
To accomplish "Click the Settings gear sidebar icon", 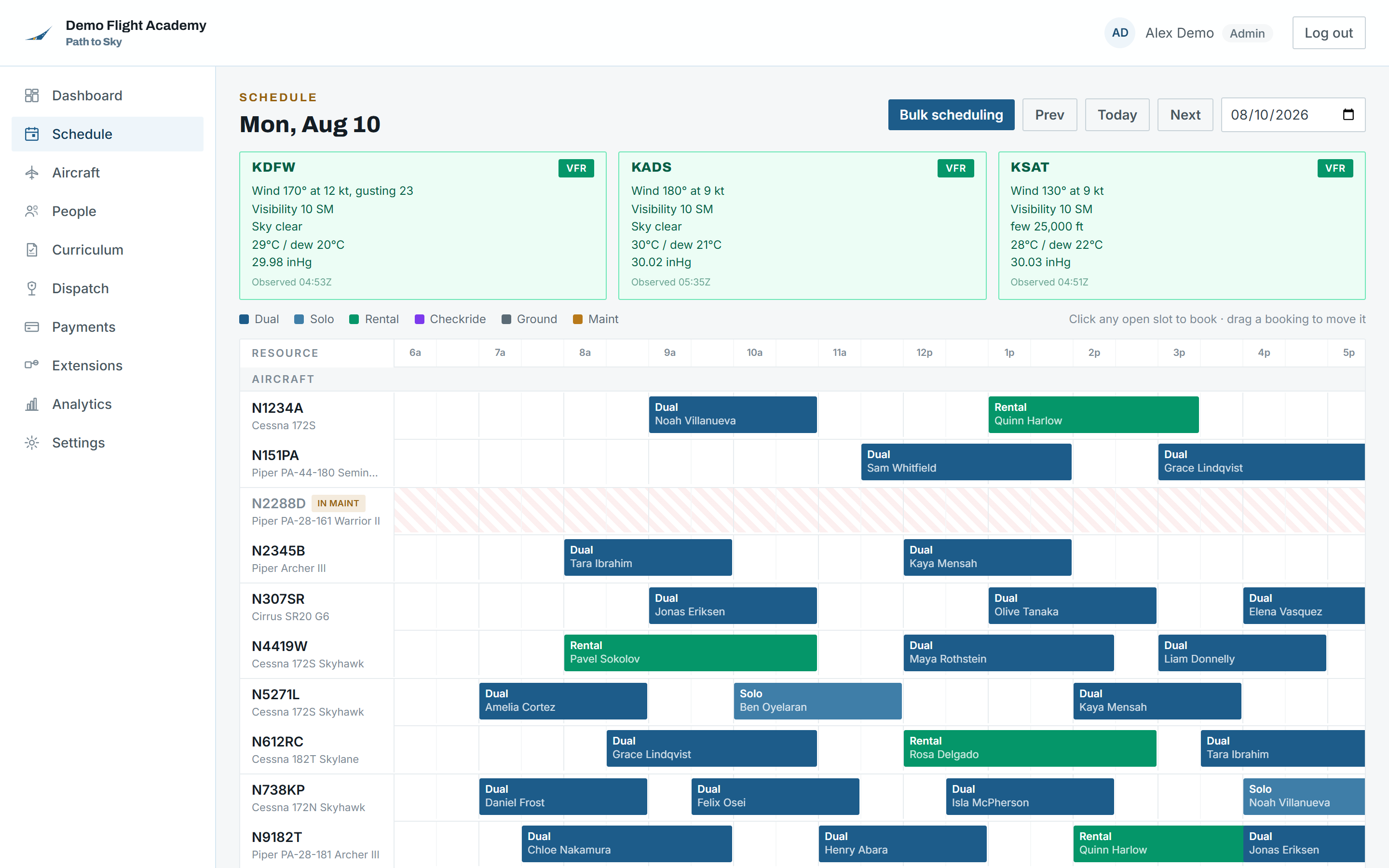I will tap(32, 442).
